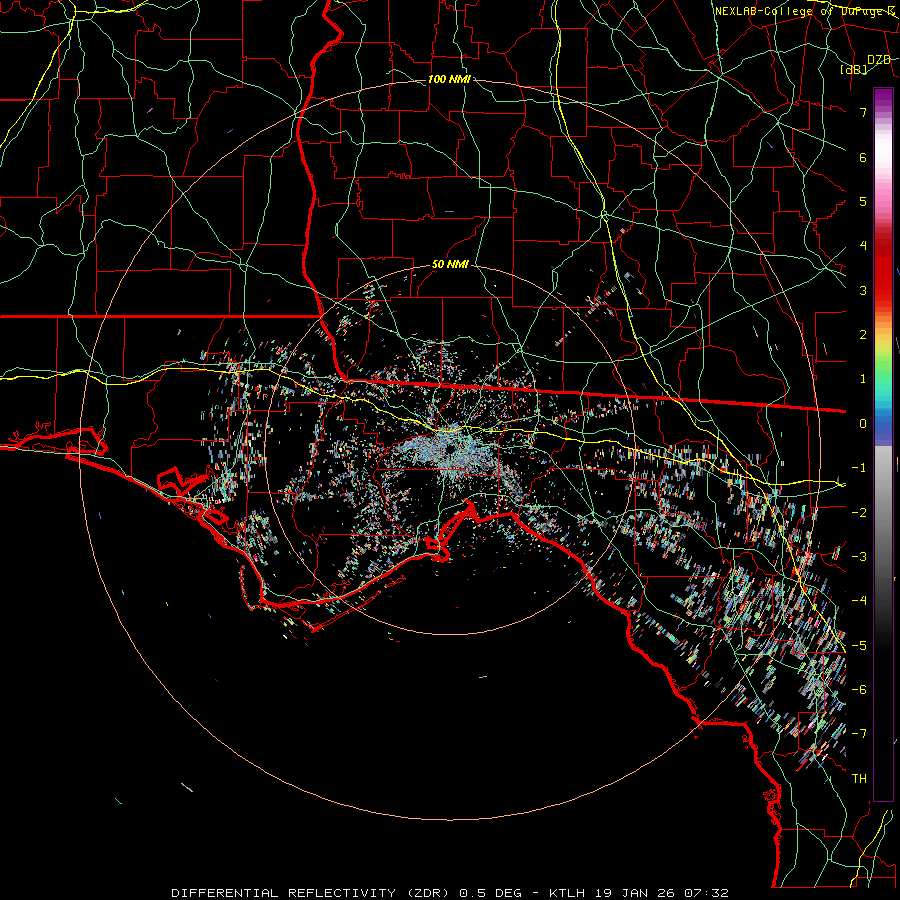Click the 4 value on the ZDR scale
The height and width of the screenshot is (900, 900).
pos(863,246)
